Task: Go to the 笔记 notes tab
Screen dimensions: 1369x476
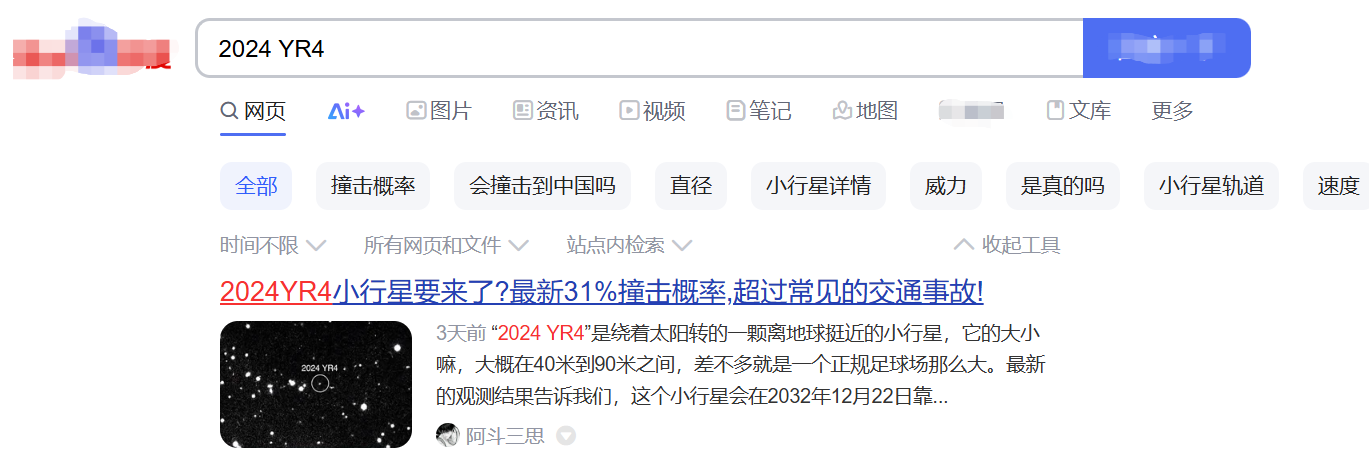Action: 759,111
